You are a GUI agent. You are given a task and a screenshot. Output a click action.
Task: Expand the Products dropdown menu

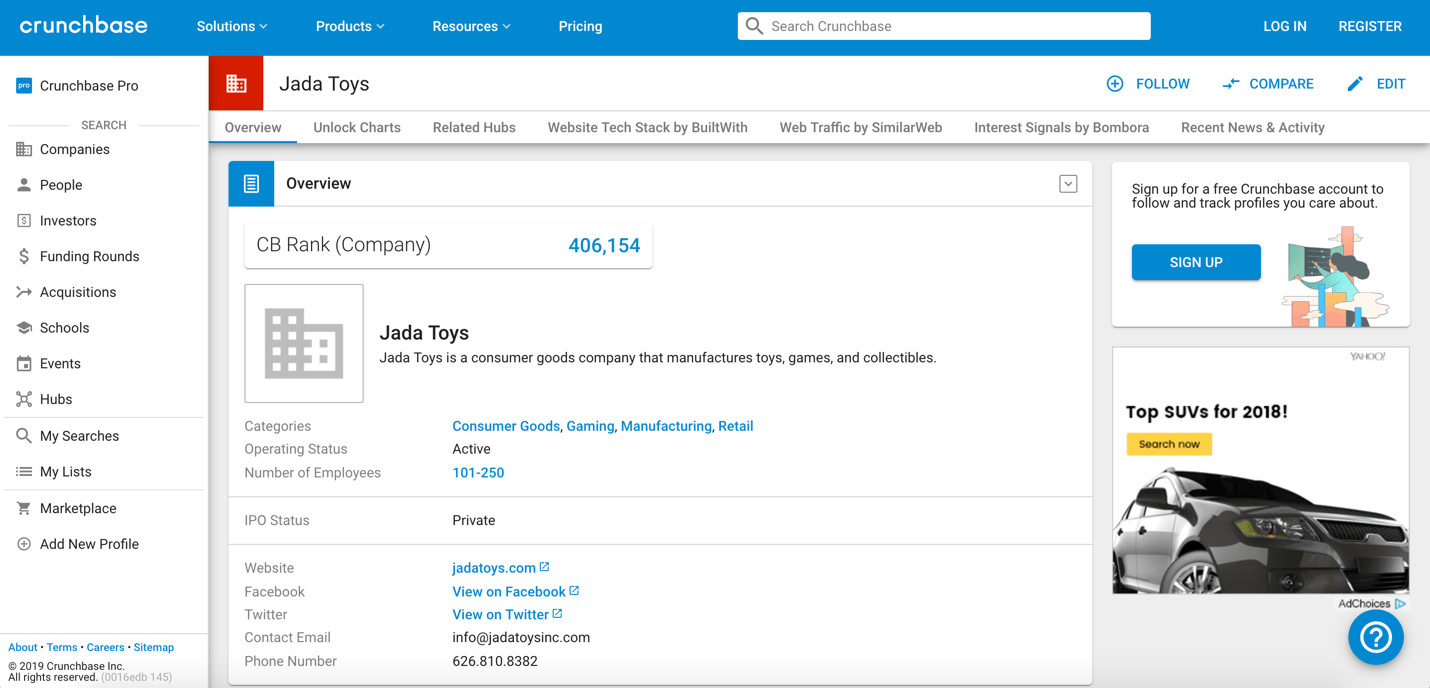(x=350, y=27)
